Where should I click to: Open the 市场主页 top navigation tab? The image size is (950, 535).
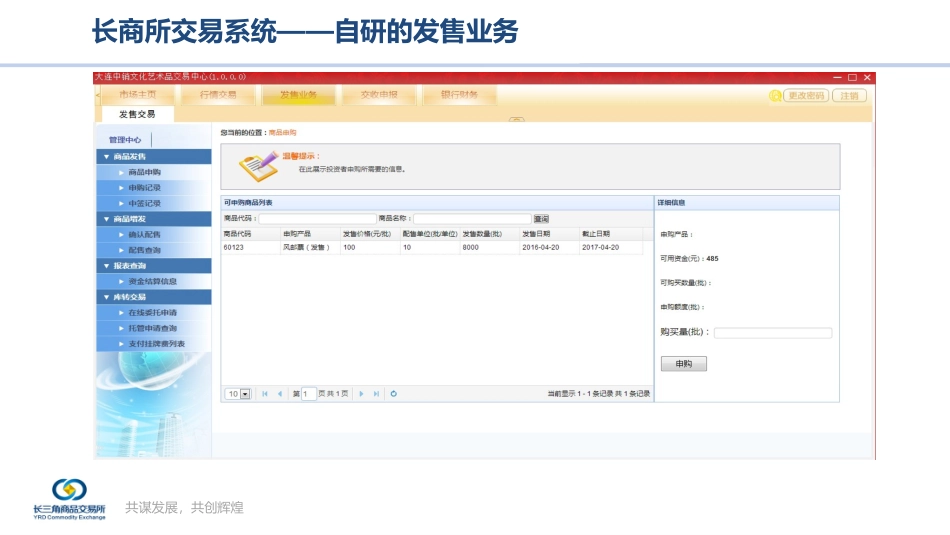tap(138, 95)
